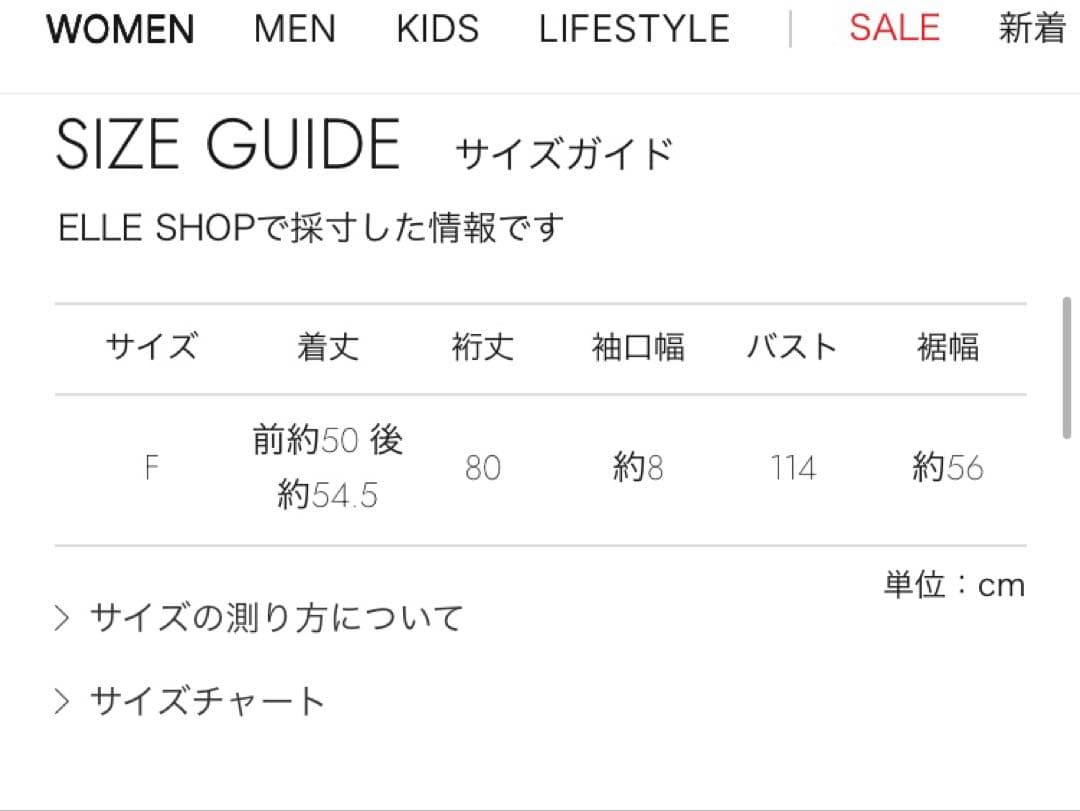Open the 新着 new arrivals tab
Viewport: 1080px width, 811px height.
[1032, 29]
